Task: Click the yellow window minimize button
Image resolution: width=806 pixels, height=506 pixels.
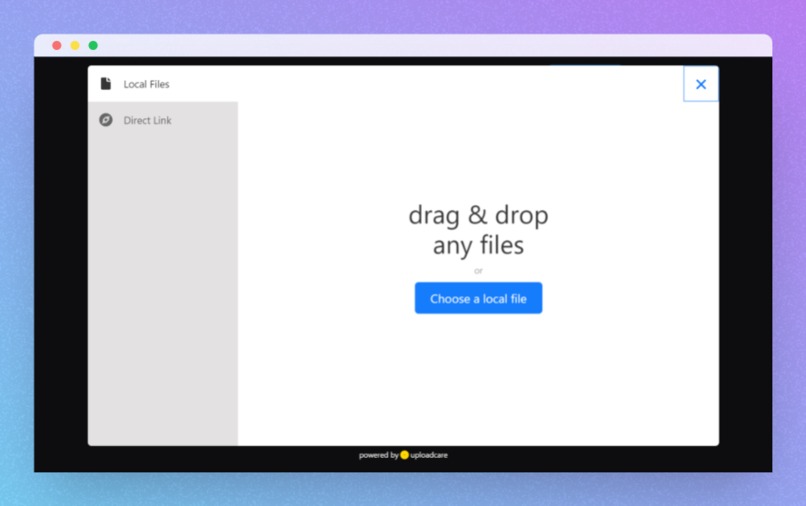Action: point(75,46)
